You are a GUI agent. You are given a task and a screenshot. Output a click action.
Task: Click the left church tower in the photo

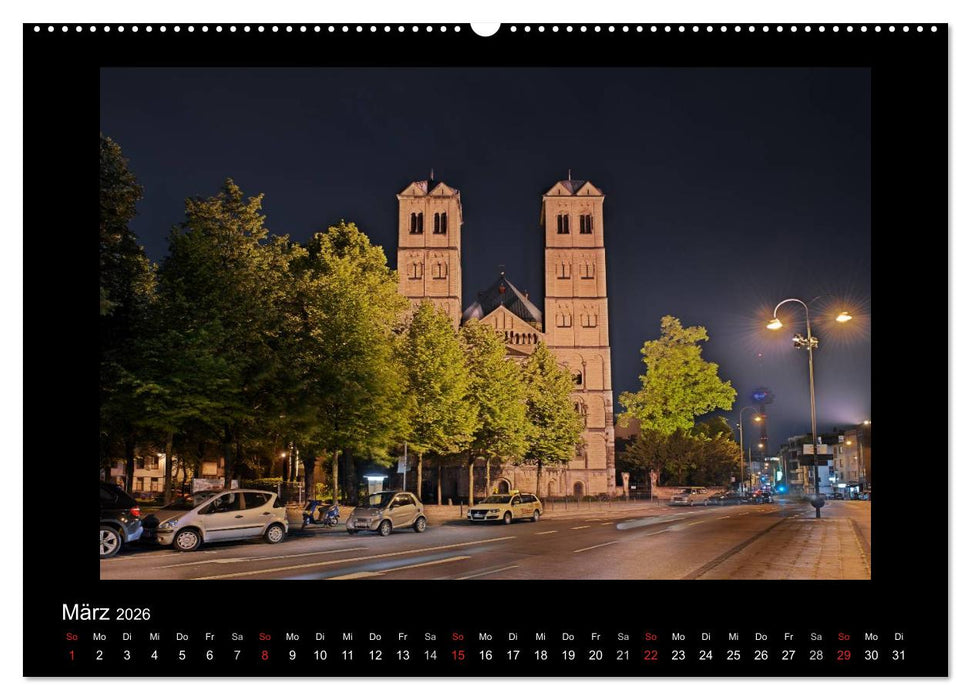pos(425,250)
